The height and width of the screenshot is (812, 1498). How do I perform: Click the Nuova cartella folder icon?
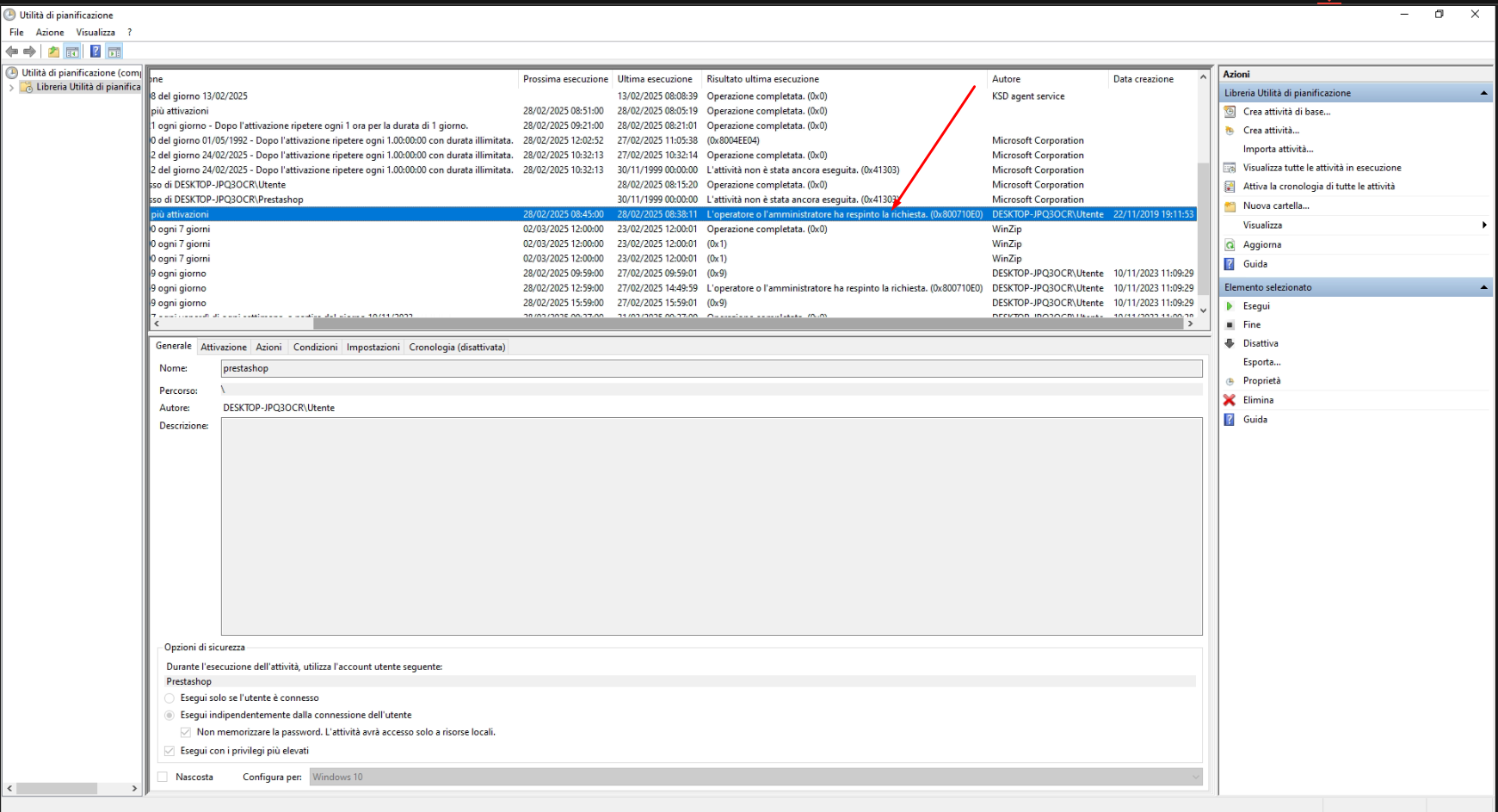1230,206
